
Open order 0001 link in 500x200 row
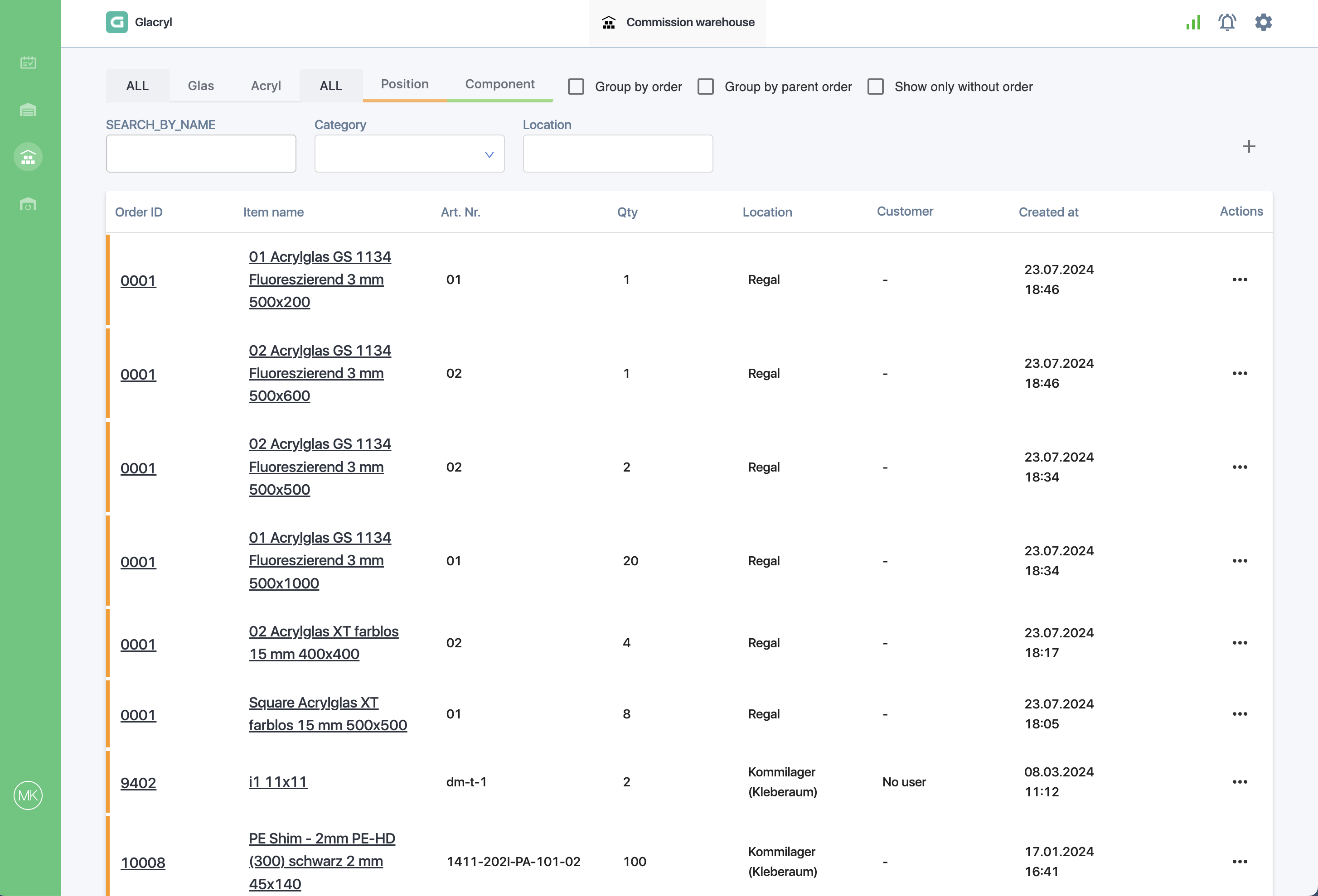click(x=138, y=280)
